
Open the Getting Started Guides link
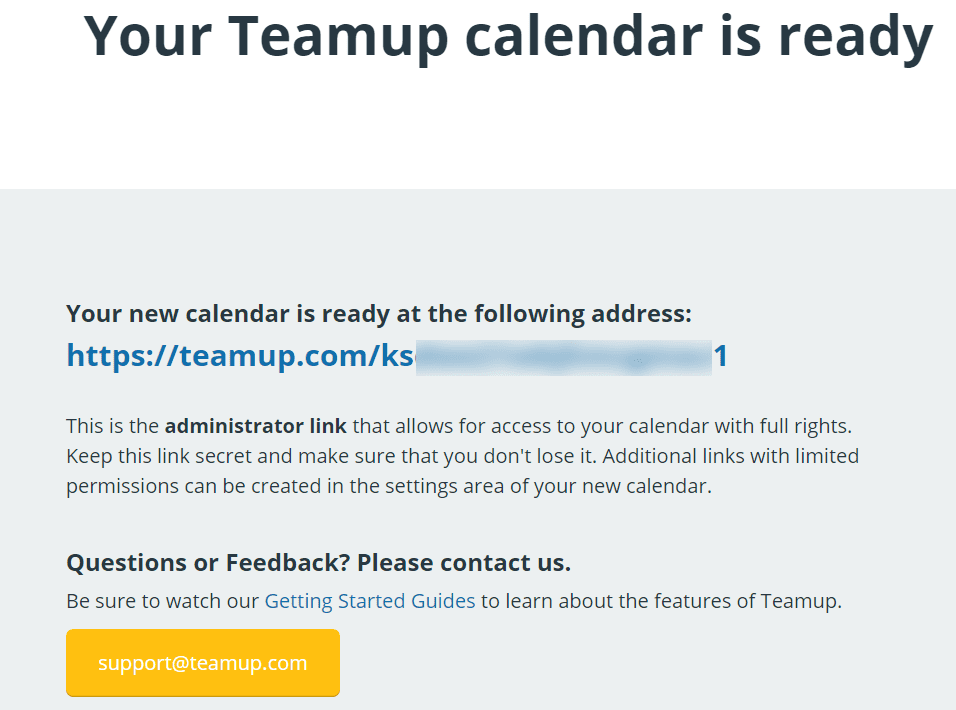(369, 602)
